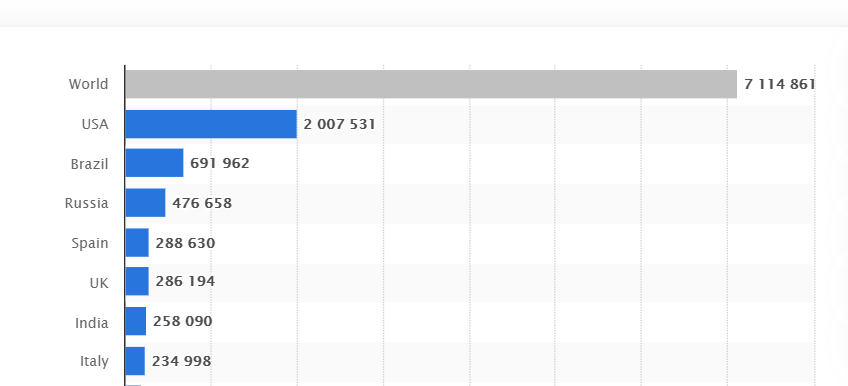The height and width of the screenshot is (386, 848).
Task: Click the Russia axis label
Action: coord(87,203)
